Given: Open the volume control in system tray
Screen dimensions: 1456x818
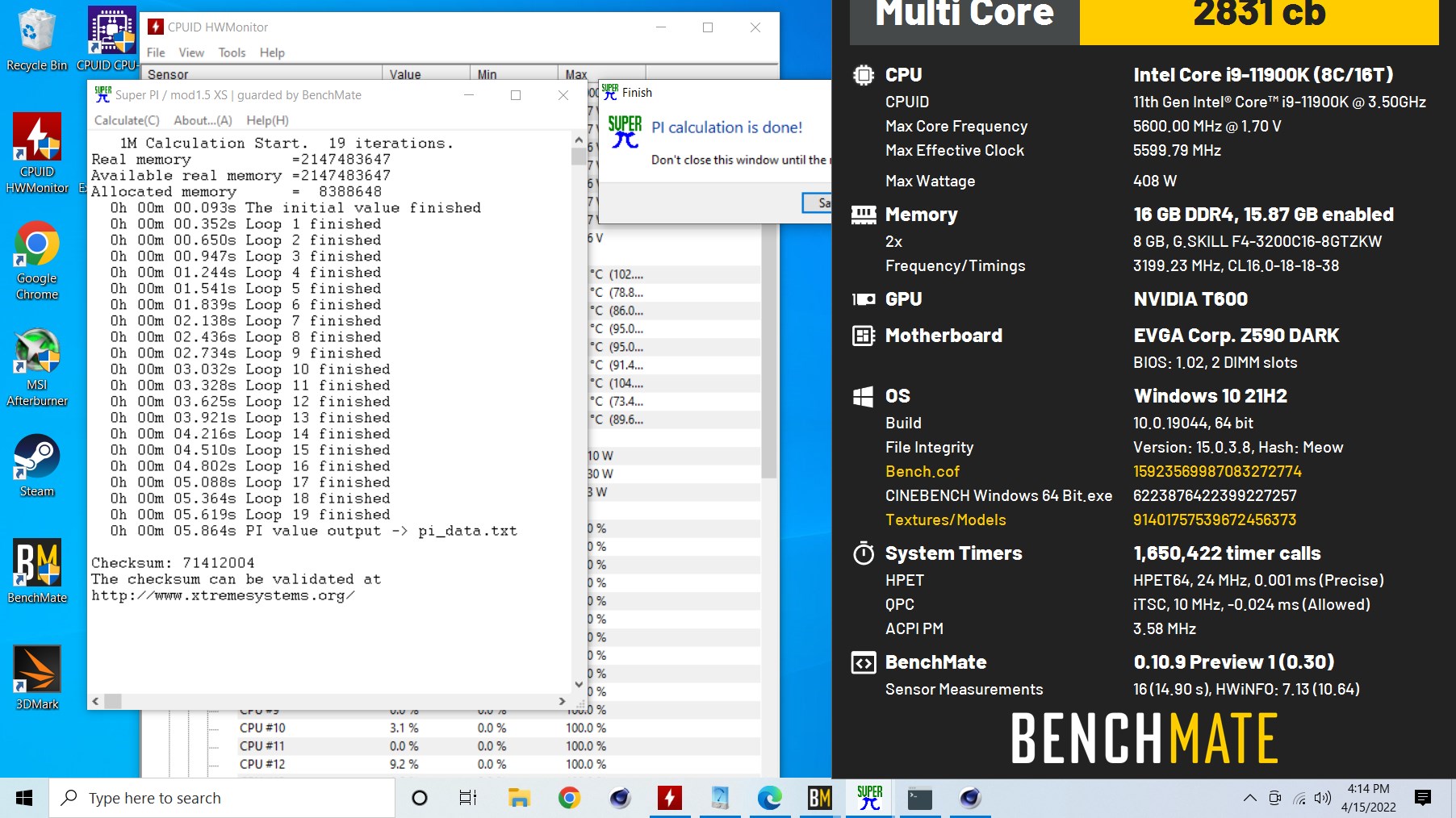Looking at the screenshot, I should point(1322,798).
